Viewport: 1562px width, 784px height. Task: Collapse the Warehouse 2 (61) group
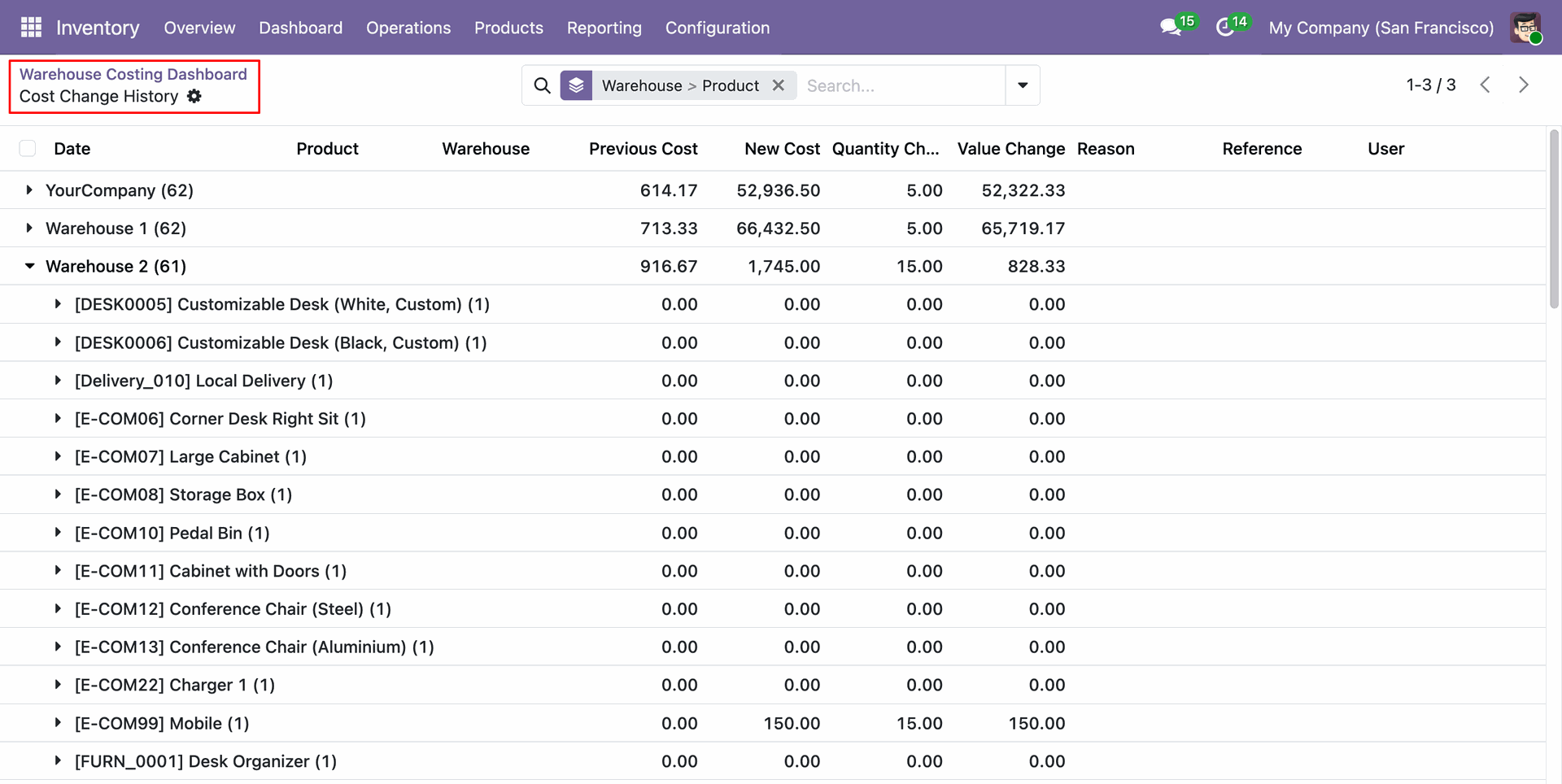point(29,266)
